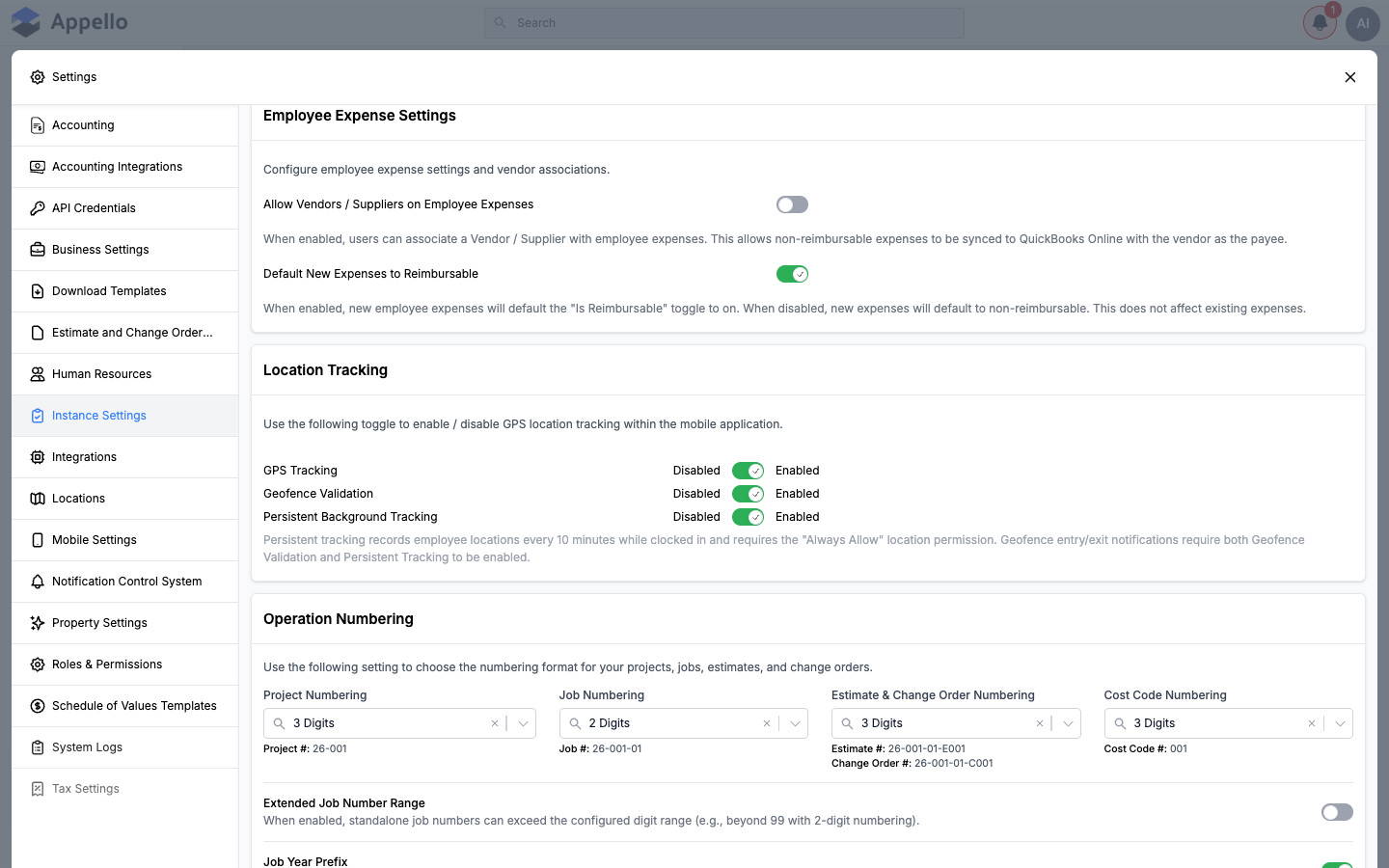Click the Roles & Permissions gear icon
The width and height of the screenshot is (1389, 868).
pos(38,665)
